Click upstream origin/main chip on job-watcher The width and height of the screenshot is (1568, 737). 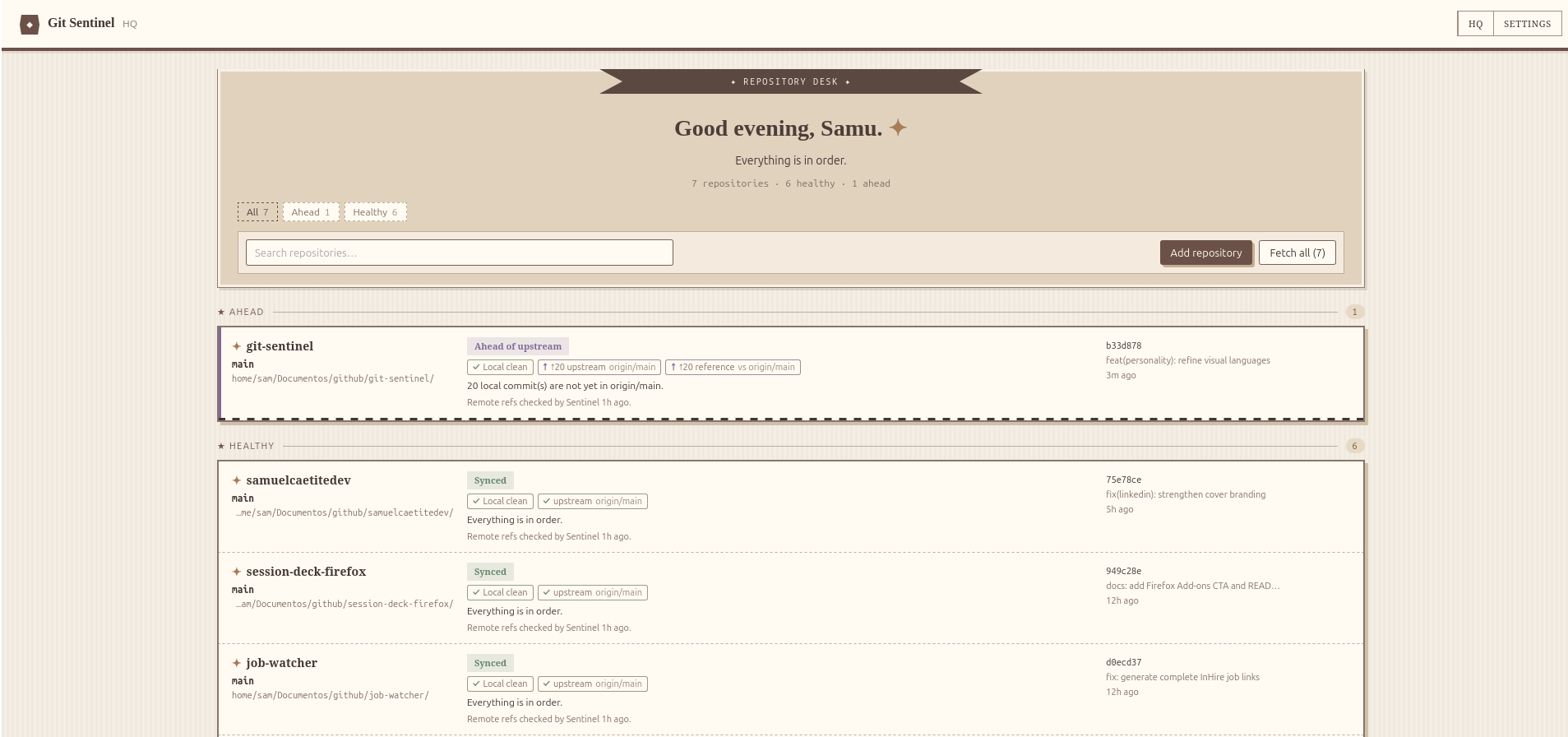click(593, 684)
